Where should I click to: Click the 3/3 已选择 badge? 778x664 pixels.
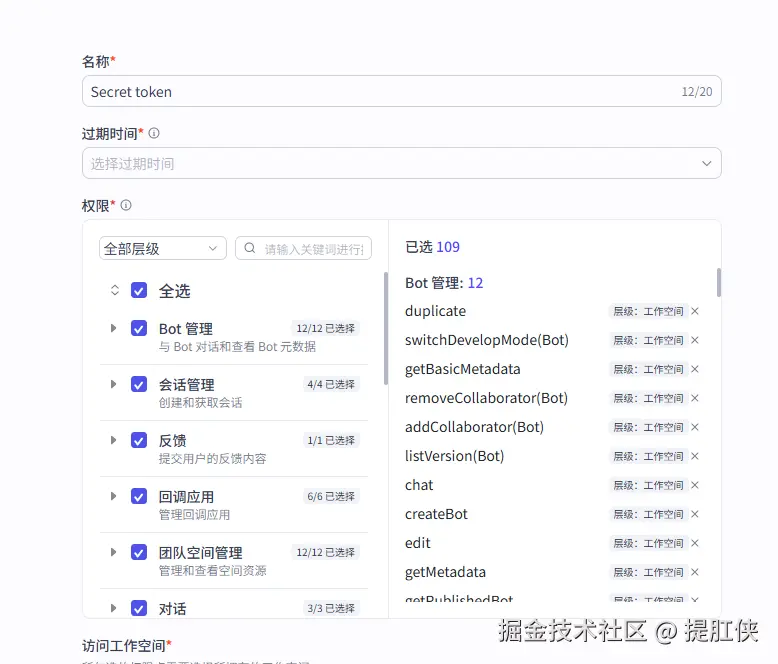click(331, 608)
